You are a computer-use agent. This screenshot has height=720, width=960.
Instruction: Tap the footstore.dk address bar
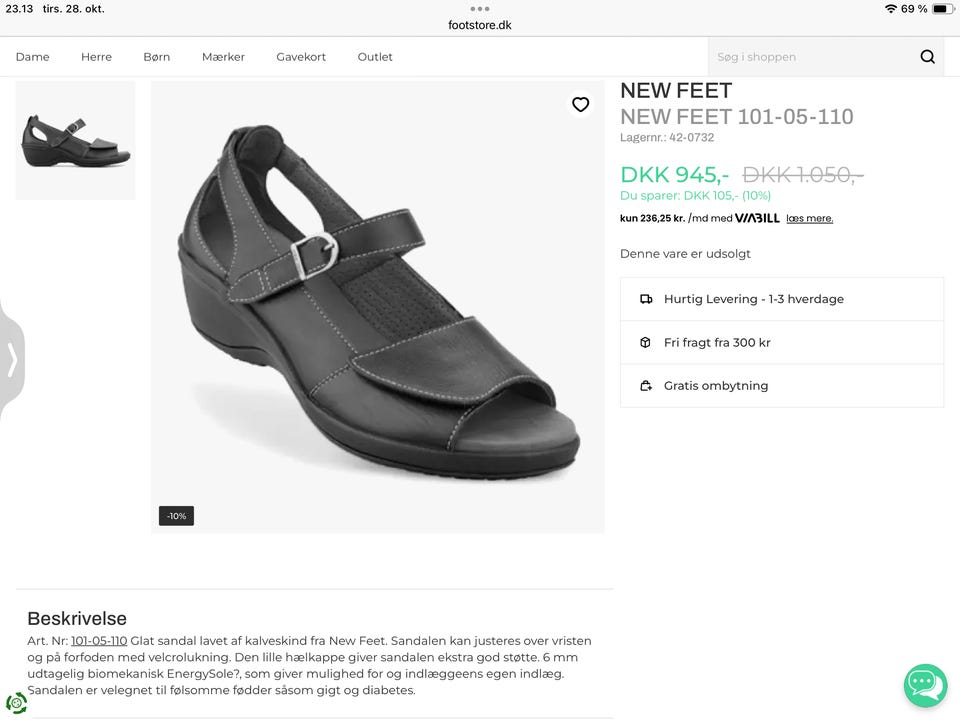[x=480, y=25]
